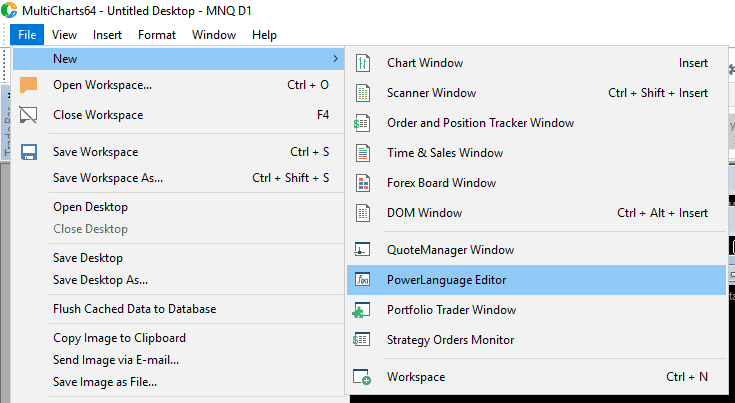Image resolution: width=735 pixels, height=403 pixels.
Task: Select Save Desktop
Action: (x=179, y=258)
